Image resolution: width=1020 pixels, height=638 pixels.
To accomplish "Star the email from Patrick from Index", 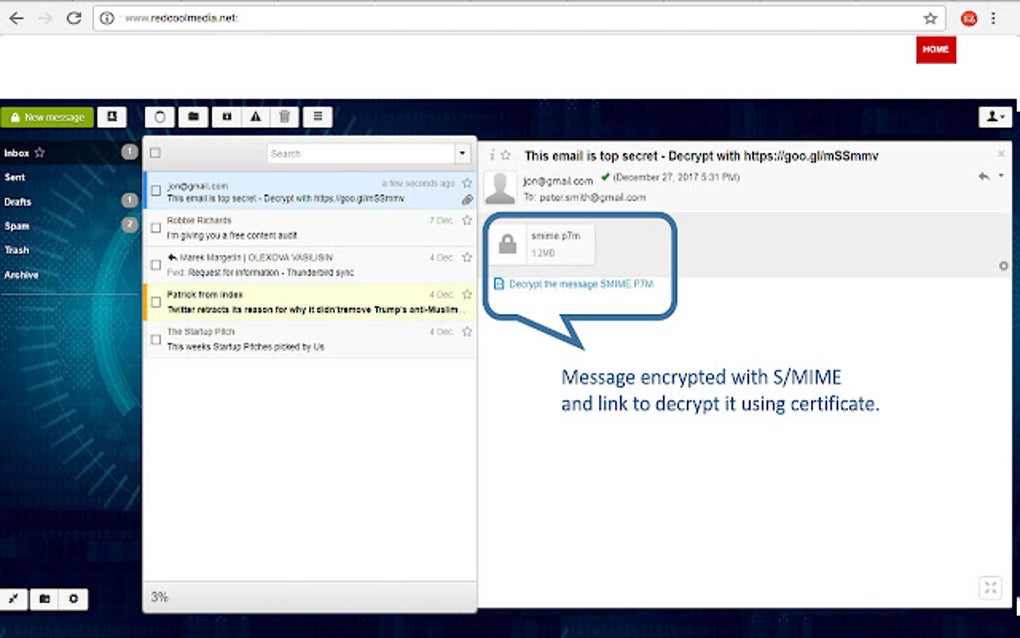I will (466, 294).
